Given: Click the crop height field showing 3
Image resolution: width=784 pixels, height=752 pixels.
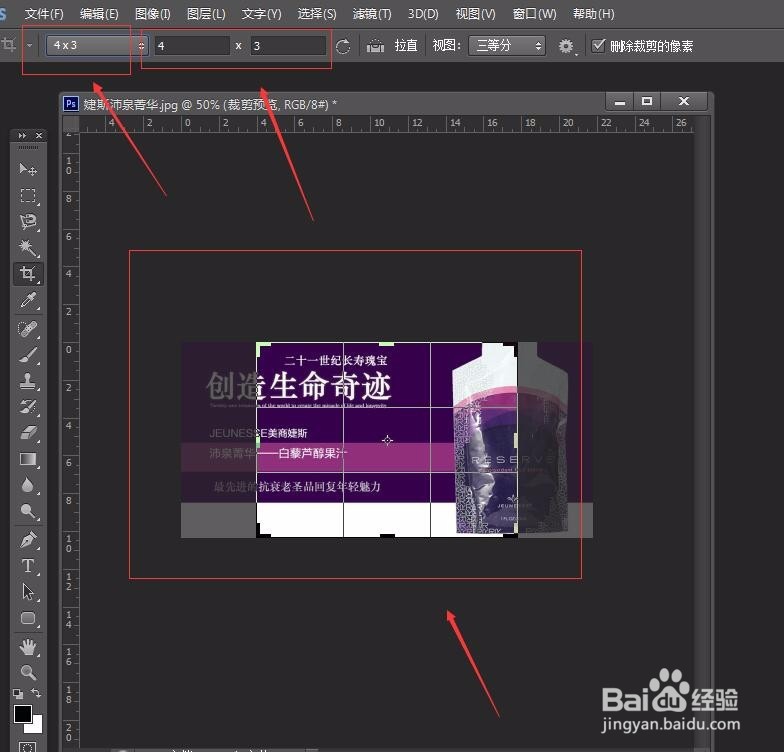Looking at the screenshot, I should tap(288, 46).
